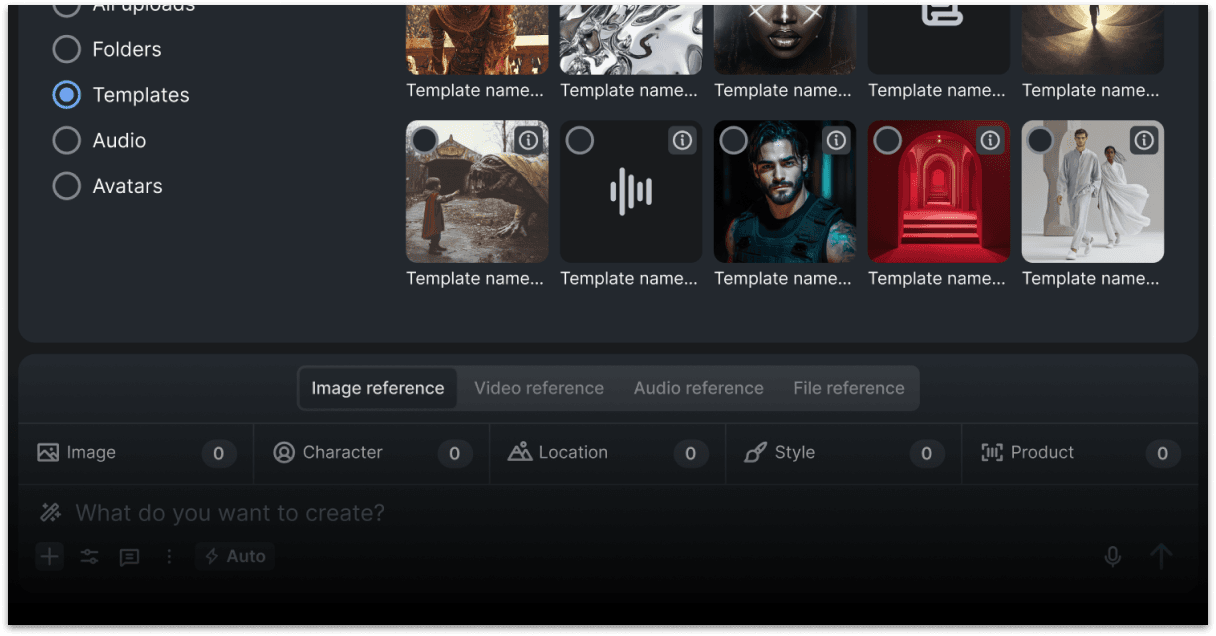
Task: Open the File reference tab
Action: (x=848, y=388)
